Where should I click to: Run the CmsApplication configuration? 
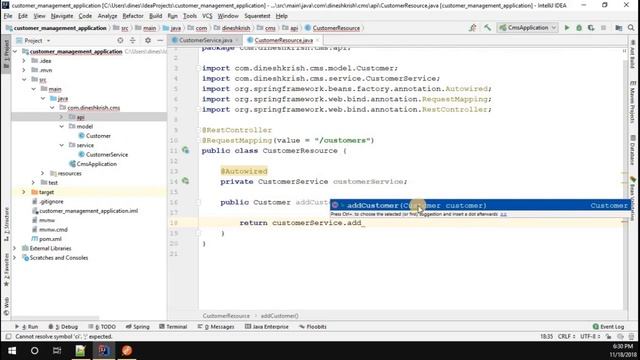coord(567,28)
